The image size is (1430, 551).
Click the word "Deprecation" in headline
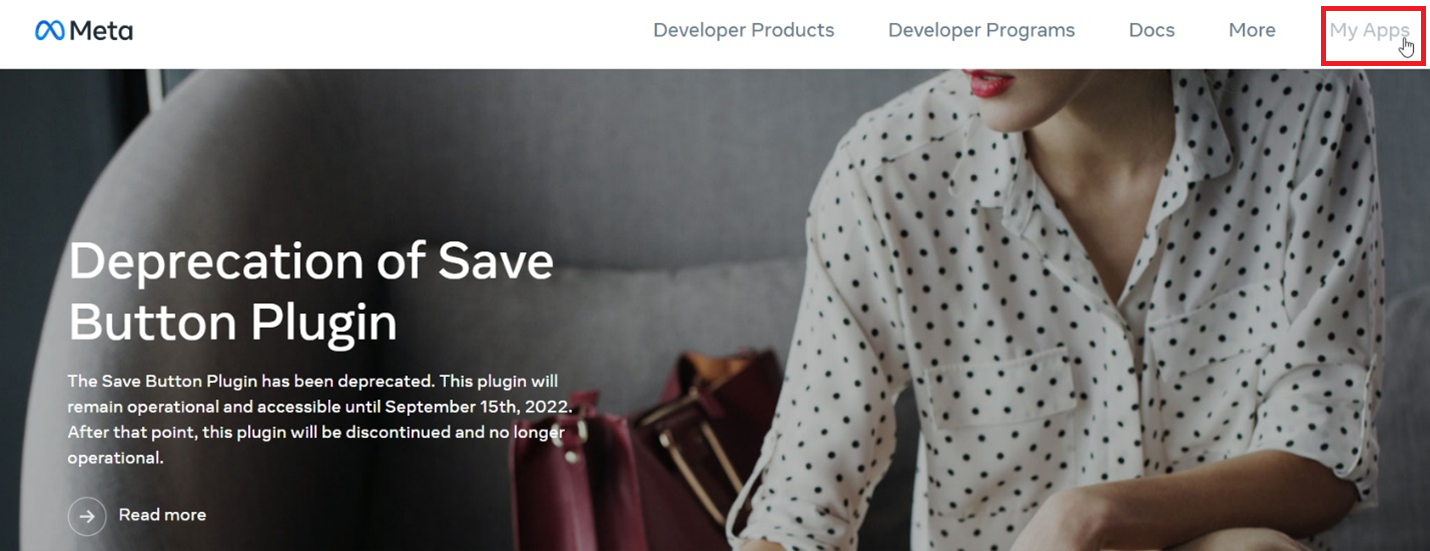pyautogui.click(x=216, y=262)
